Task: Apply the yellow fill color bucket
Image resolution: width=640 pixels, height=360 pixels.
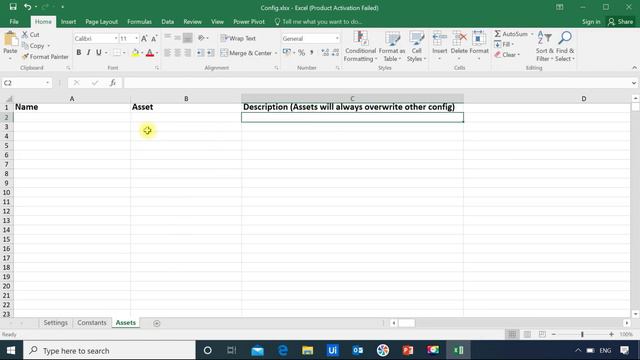Action: pyautogui.click(x=135, y=53)
